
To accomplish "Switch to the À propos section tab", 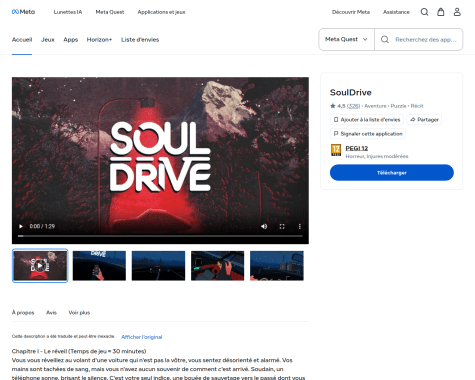I will [23, 312].
